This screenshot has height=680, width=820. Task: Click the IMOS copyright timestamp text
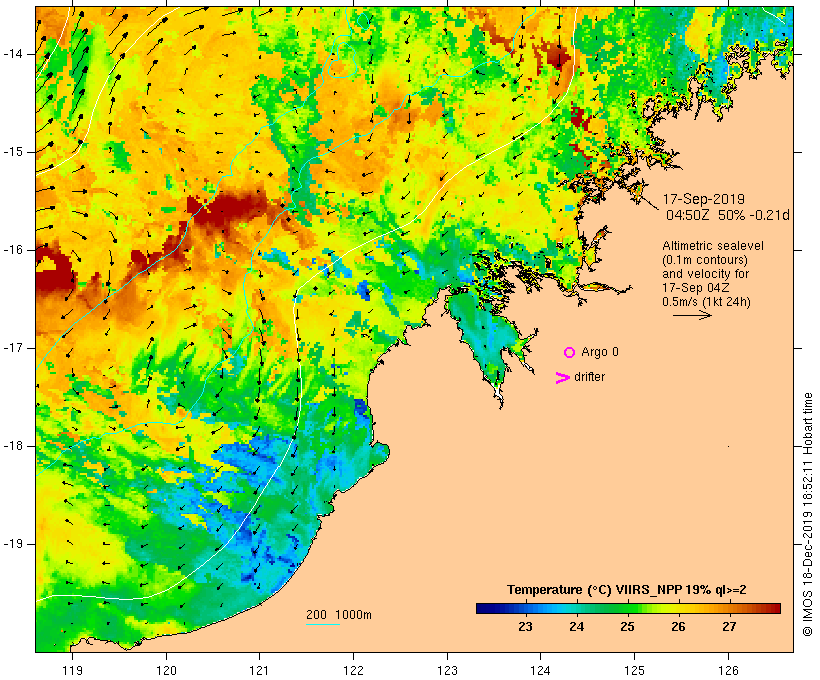coord(807,515)
